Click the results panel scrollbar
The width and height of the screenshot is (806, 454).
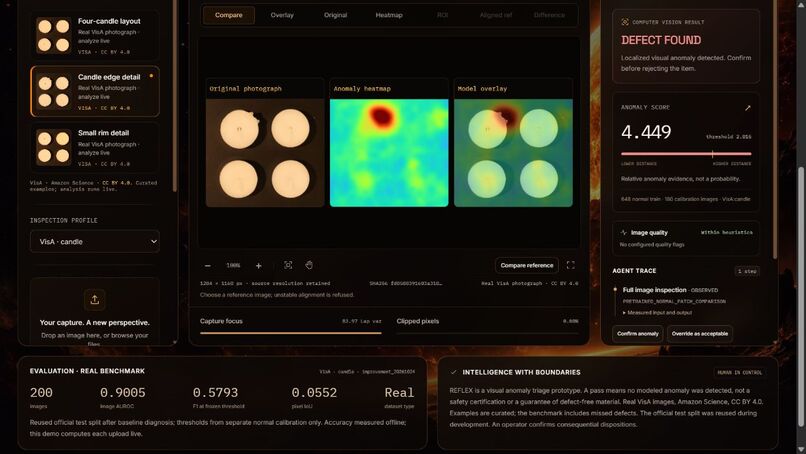pyautogui.click(x=775, y=129)
